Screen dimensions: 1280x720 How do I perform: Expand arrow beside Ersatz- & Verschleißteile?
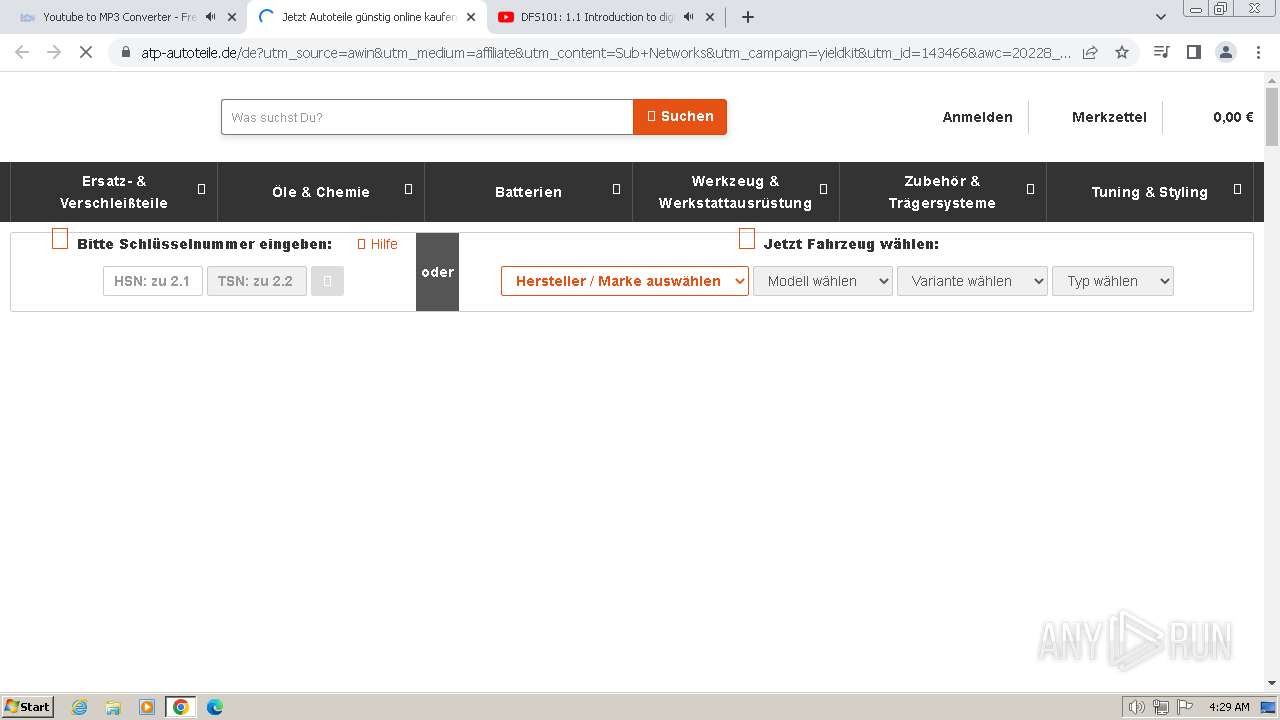click(201, 189)
